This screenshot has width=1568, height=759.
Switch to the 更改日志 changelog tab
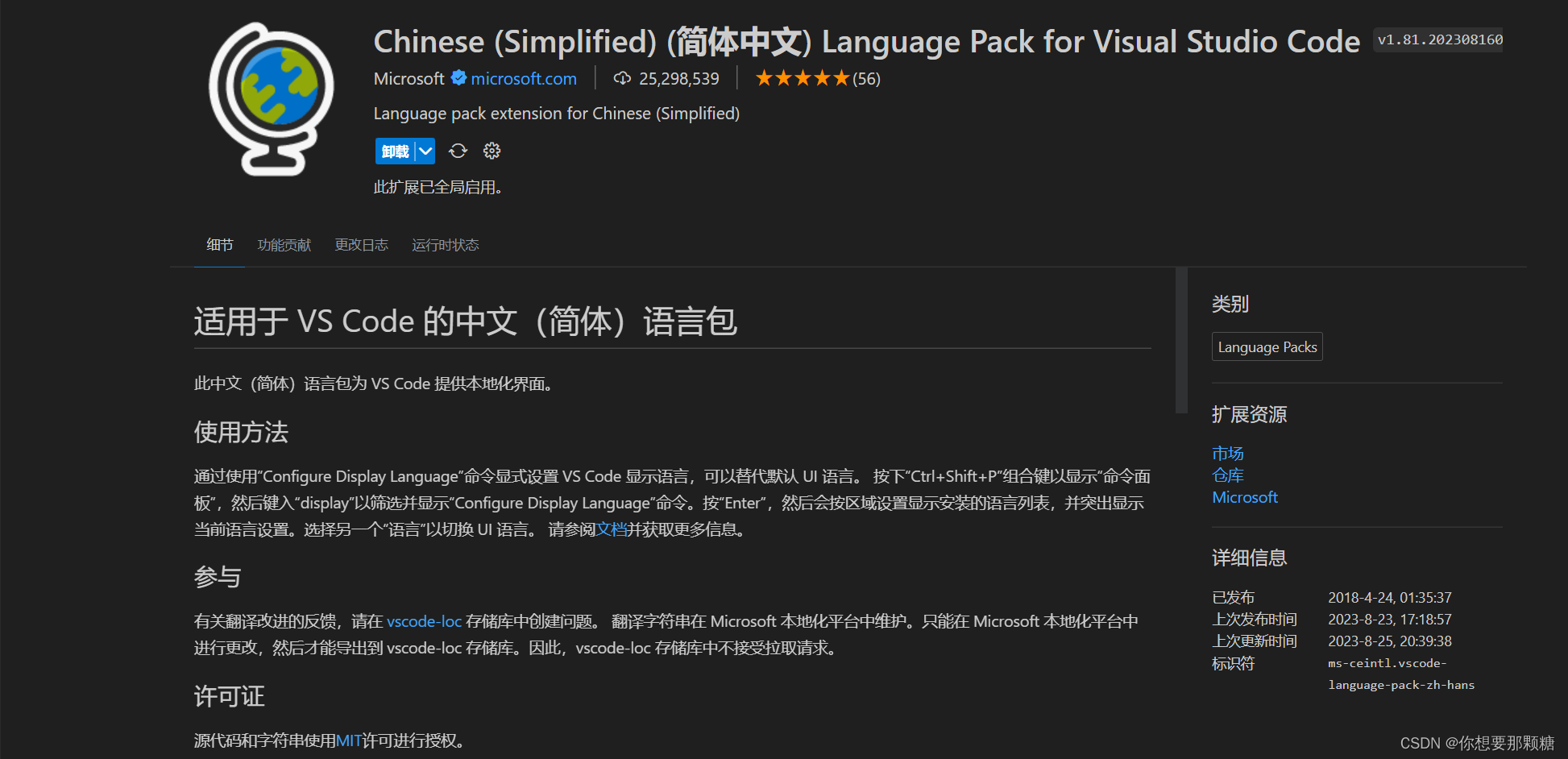pyautogui.click(x=361, y=245)
